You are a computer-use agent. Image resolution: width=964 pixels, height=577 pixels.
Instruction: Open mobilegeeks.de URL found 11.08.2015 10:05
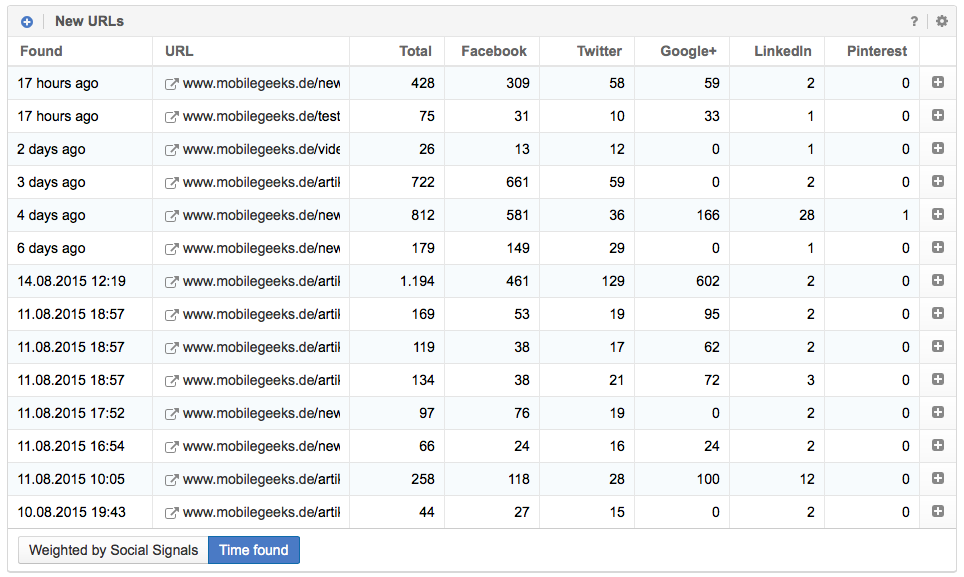pyautogui.click(x=261, y=480)
